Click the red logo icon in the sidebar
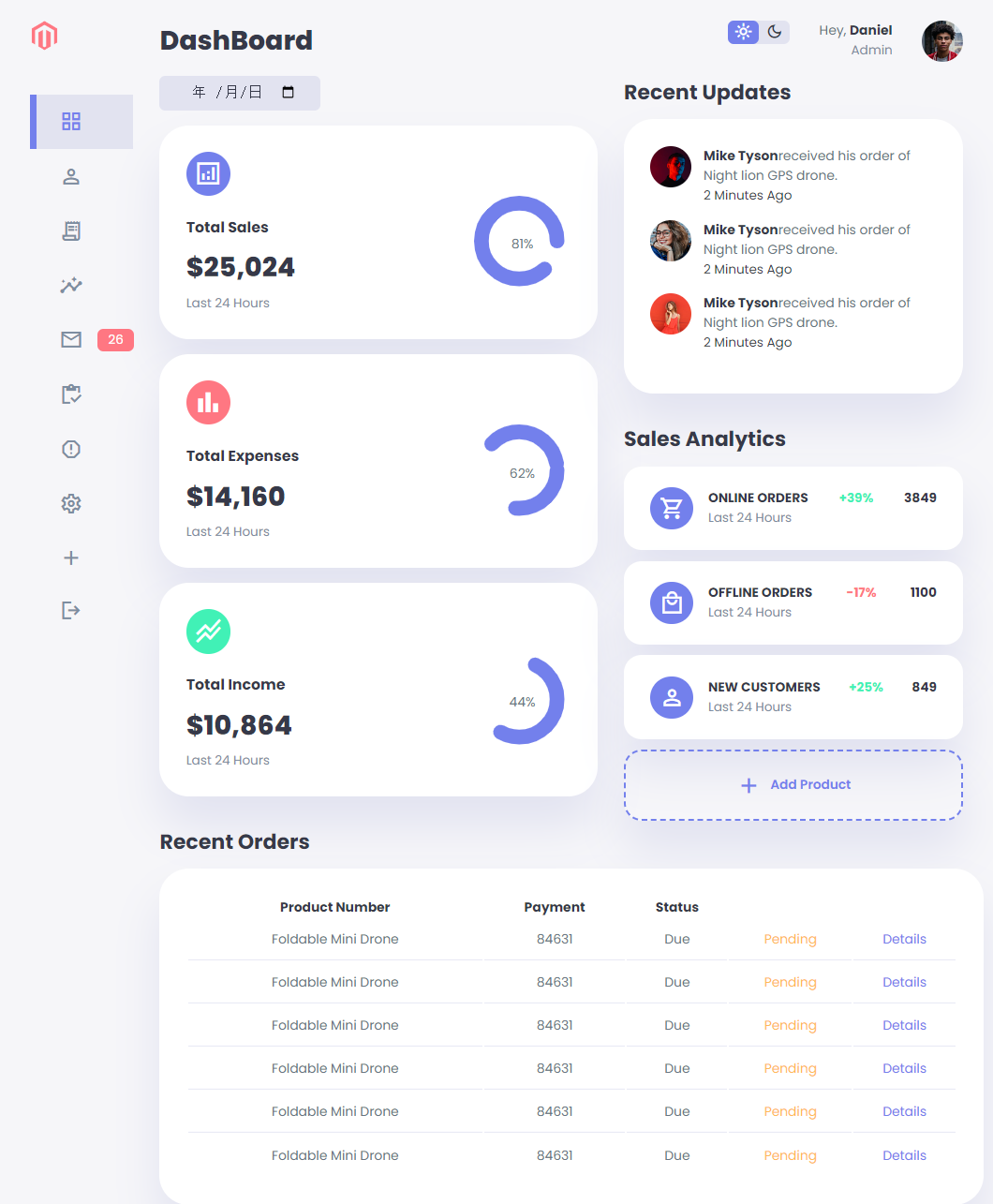The image size is (993, 1204). (44, 37)
